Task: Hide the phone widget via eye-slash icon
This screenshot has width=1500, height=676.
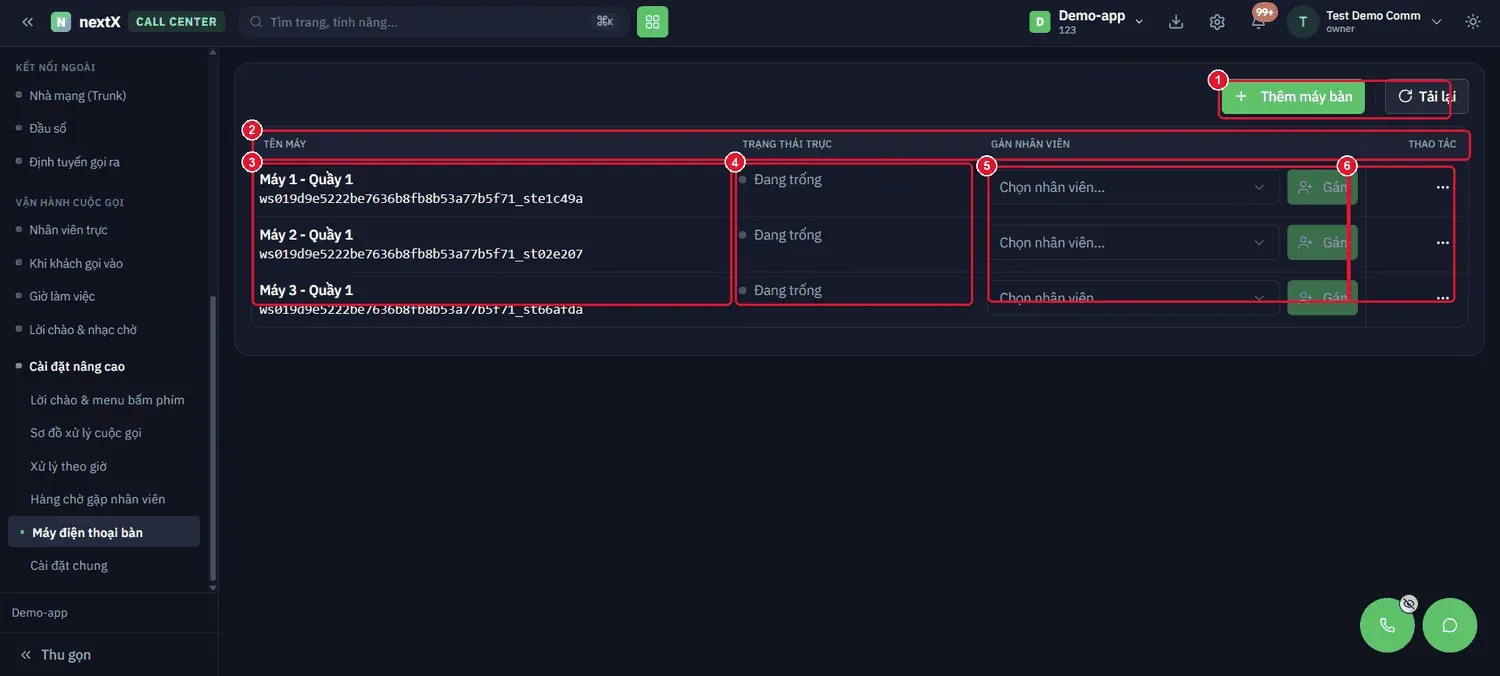Action: [1409, 603]
